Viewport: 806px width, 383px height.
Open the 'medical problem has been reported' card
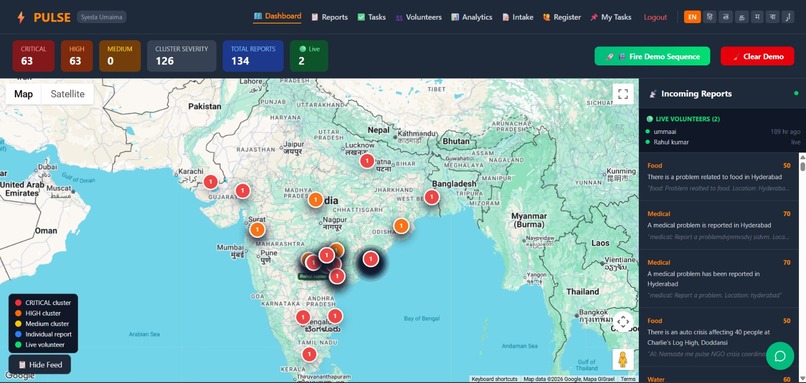[x=718, y=279]
